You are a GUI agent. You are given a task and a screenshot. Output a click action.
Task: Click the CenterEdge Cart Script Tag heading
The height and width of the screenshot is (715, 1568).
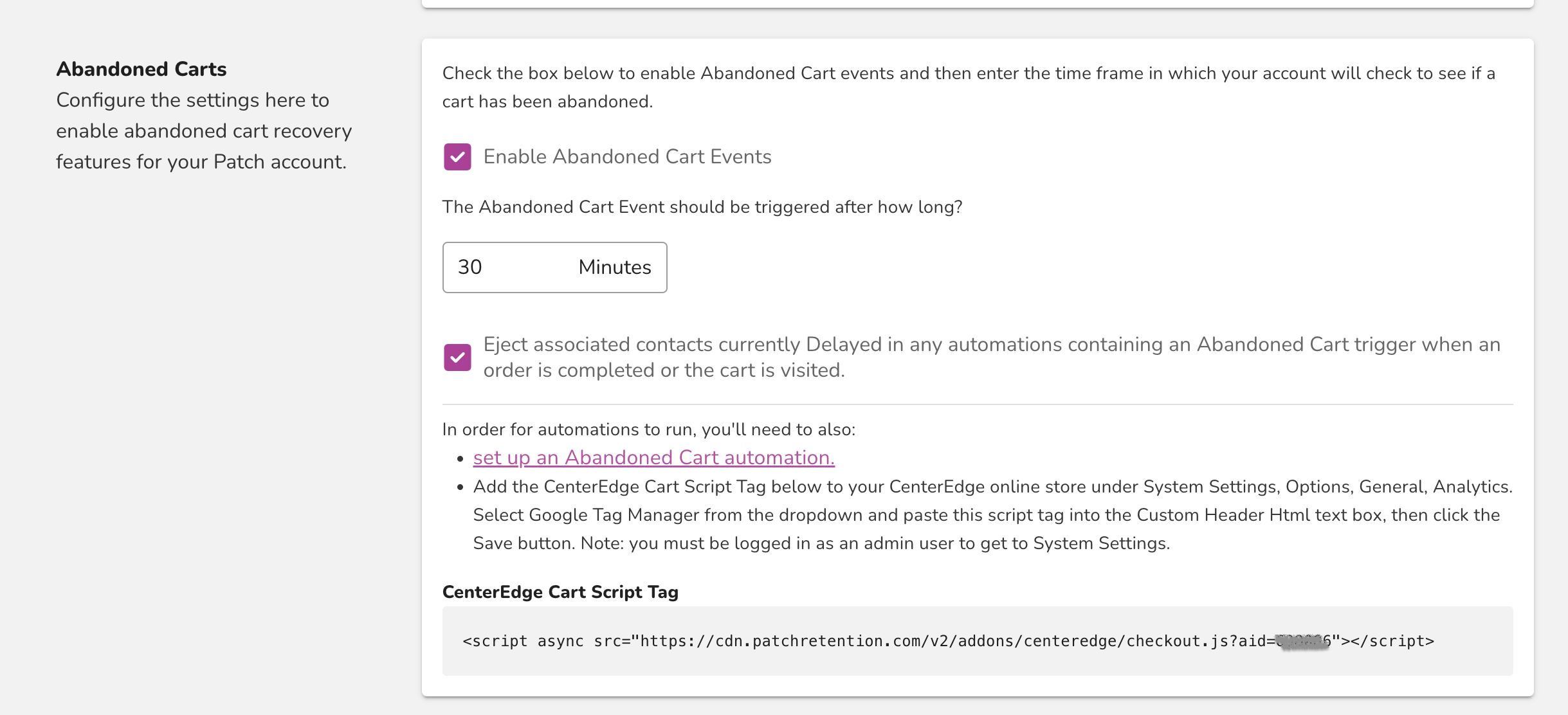pos(560,592)
